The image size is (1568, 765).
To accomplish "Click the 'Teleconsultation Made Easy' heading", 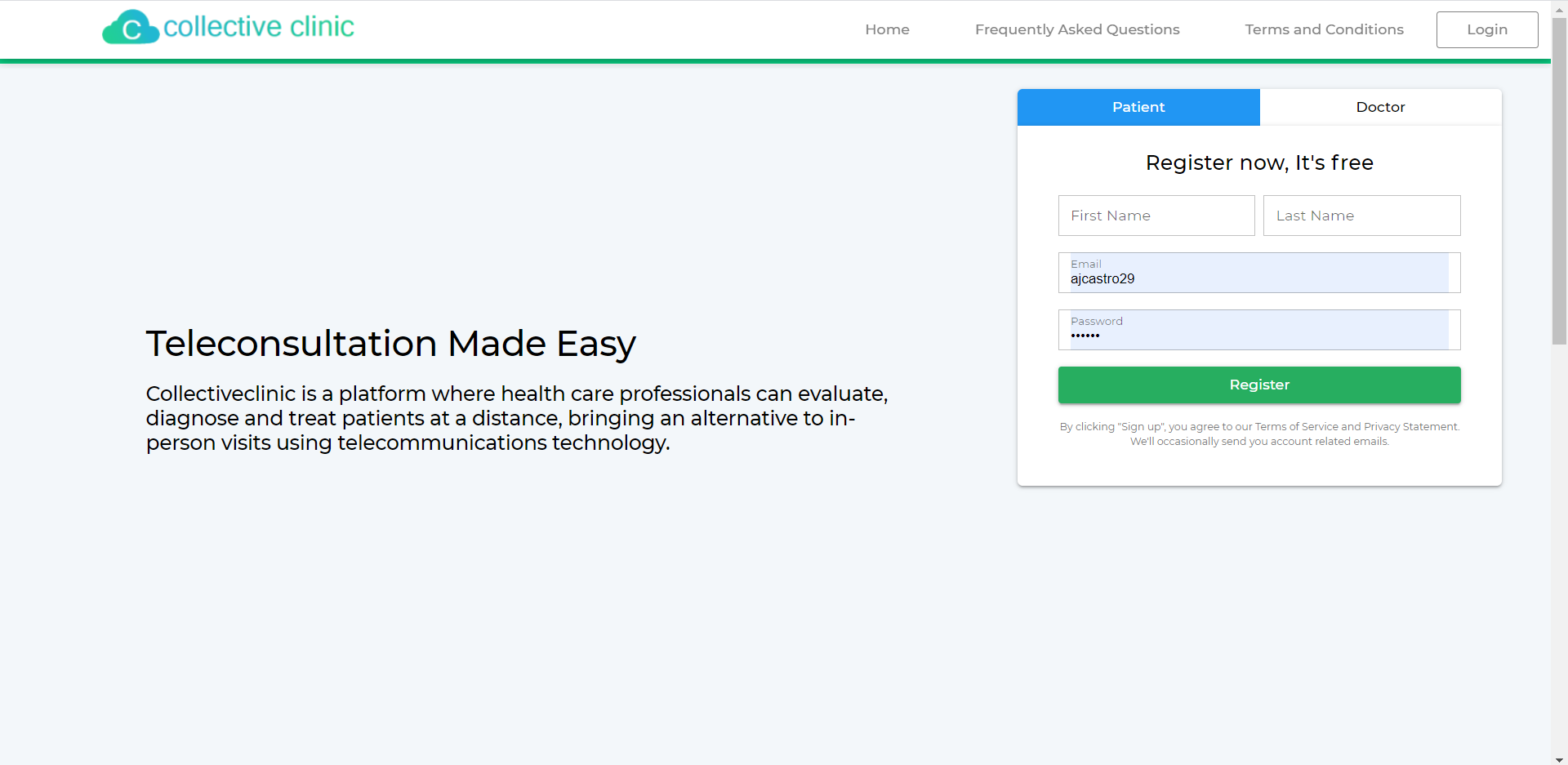I will (x=390, y=344).
